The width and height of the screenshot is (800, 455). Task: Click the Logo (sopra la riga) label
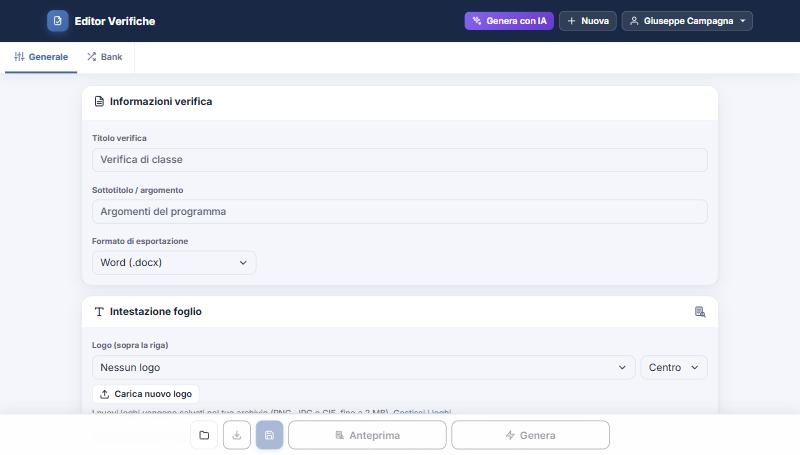pos(130,345)
